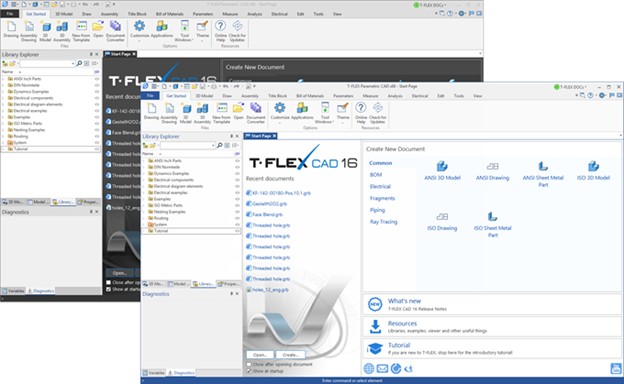Open the YouTube icon at bottom right
The image size is (624, 384).
click(x=616, y=368)
